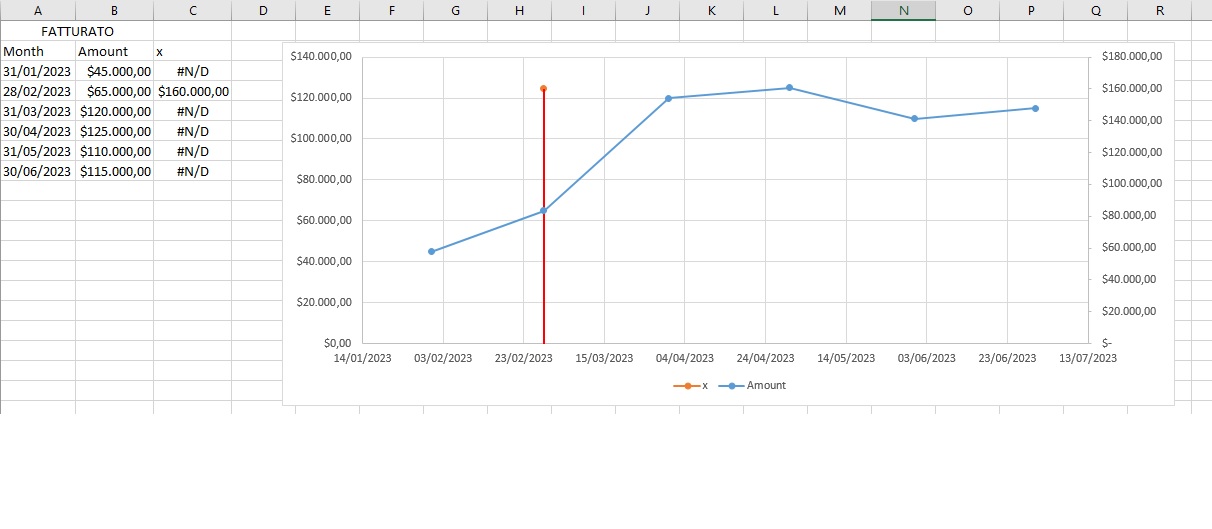
Task: Click the $180.000,00 label on right axis
Action: (1132, 57)
